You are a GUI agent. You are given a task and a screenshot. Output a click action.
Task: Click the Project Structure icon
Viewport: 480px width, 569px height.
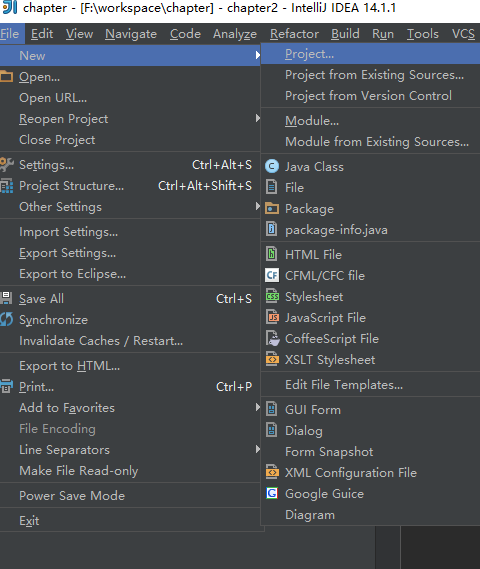(7, 186)
